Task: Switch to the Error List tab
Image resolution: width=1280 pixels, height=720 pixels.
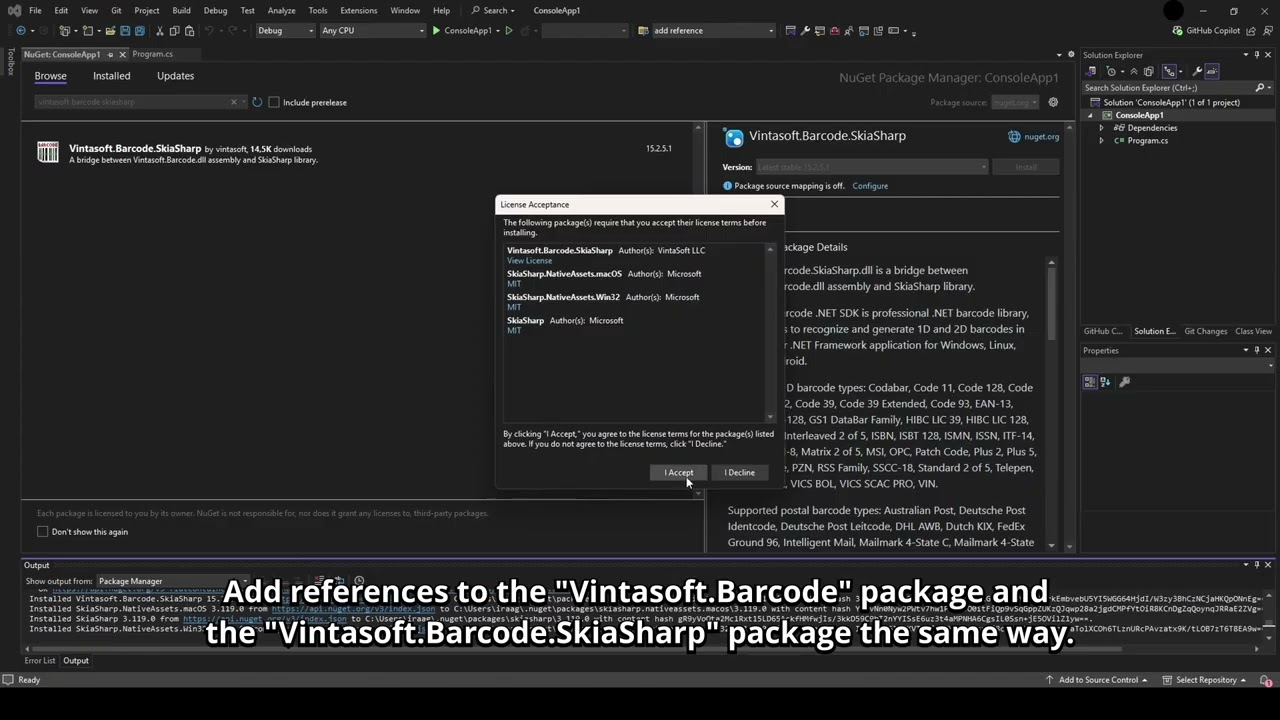Action: point(41,661)
